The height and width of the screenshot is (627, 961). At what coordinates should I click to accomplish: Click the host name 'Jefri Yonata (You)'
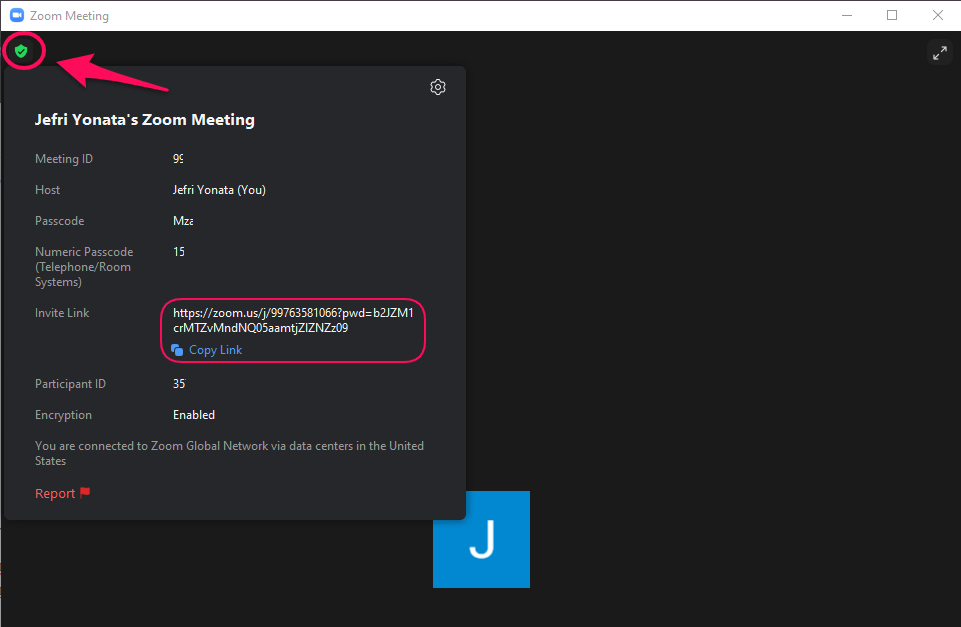(x=219, y=190)
